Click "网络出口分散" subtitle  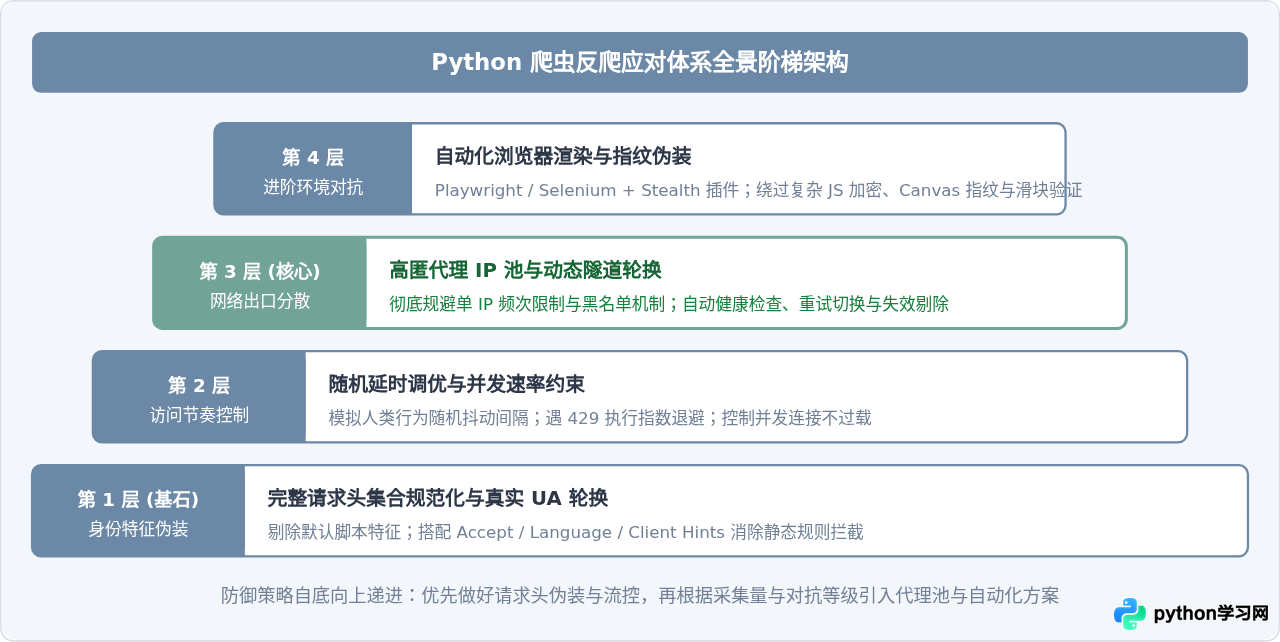(x=260, y=301)
